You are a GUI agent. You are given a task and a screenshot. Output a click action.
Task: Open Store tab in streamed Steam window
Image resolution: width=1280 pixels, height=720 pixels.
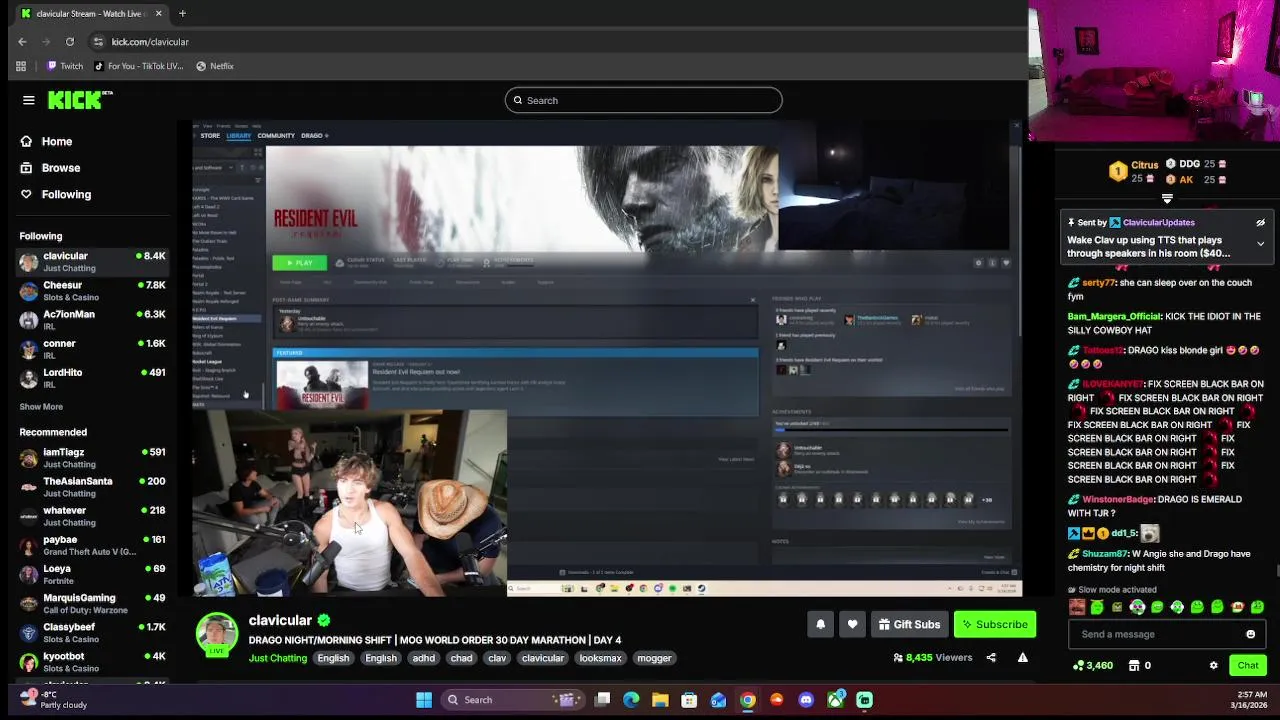tap(210, 135)
